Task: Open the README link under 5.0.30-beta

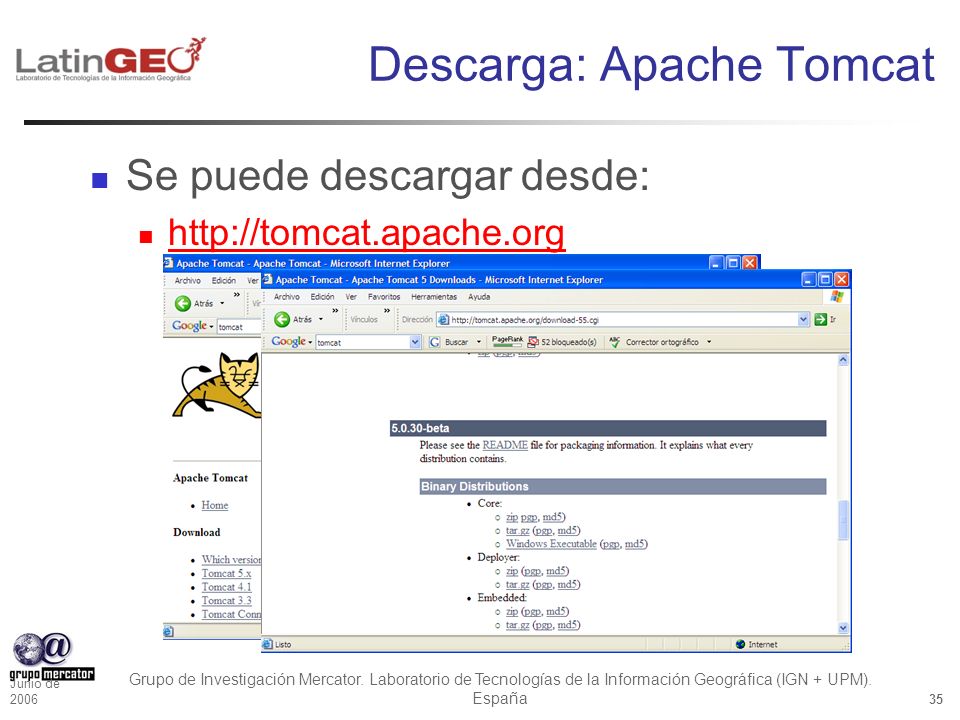Action: tap(505, 445)
